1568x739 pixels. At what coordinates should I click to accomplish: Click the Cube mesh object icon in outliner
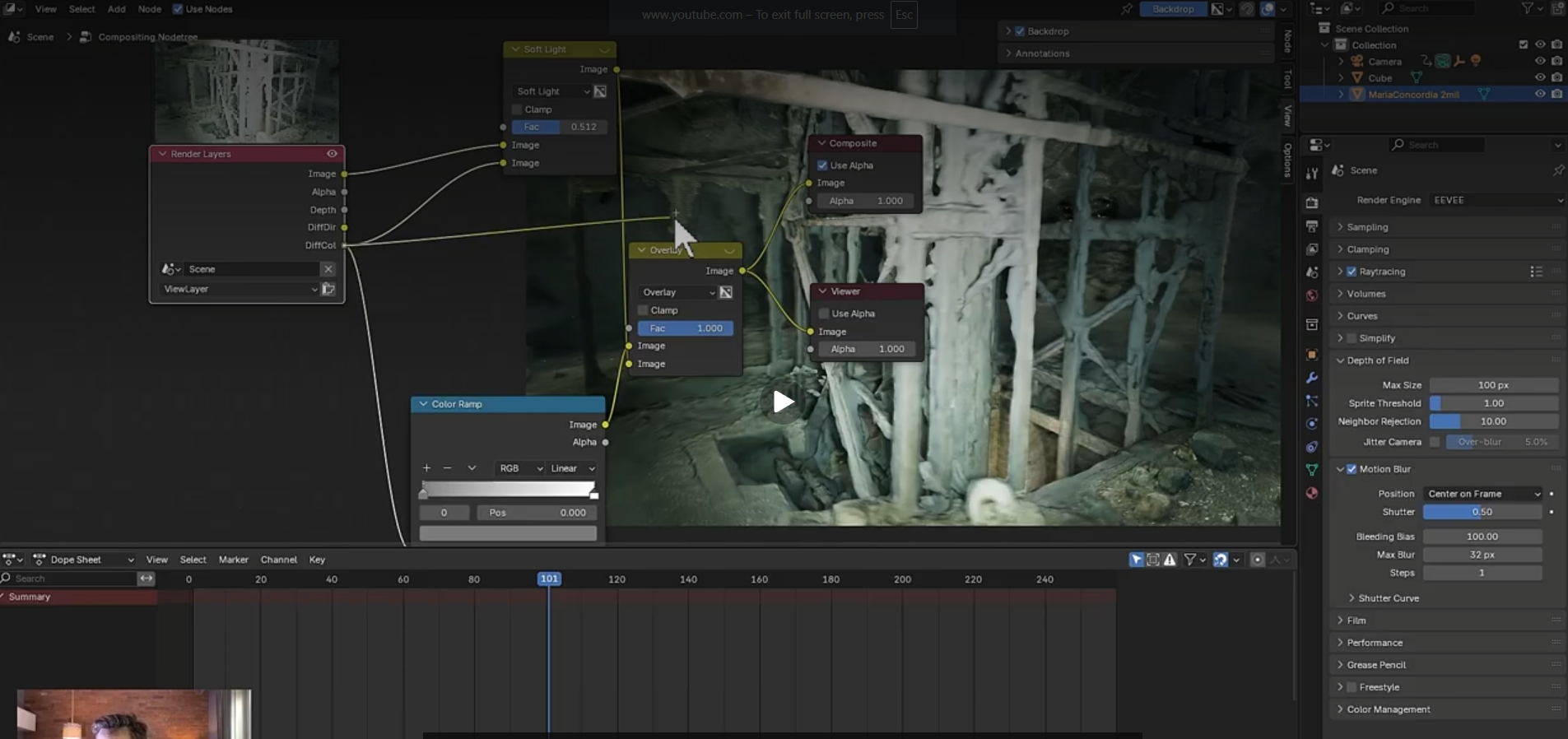click(1357, 78)
